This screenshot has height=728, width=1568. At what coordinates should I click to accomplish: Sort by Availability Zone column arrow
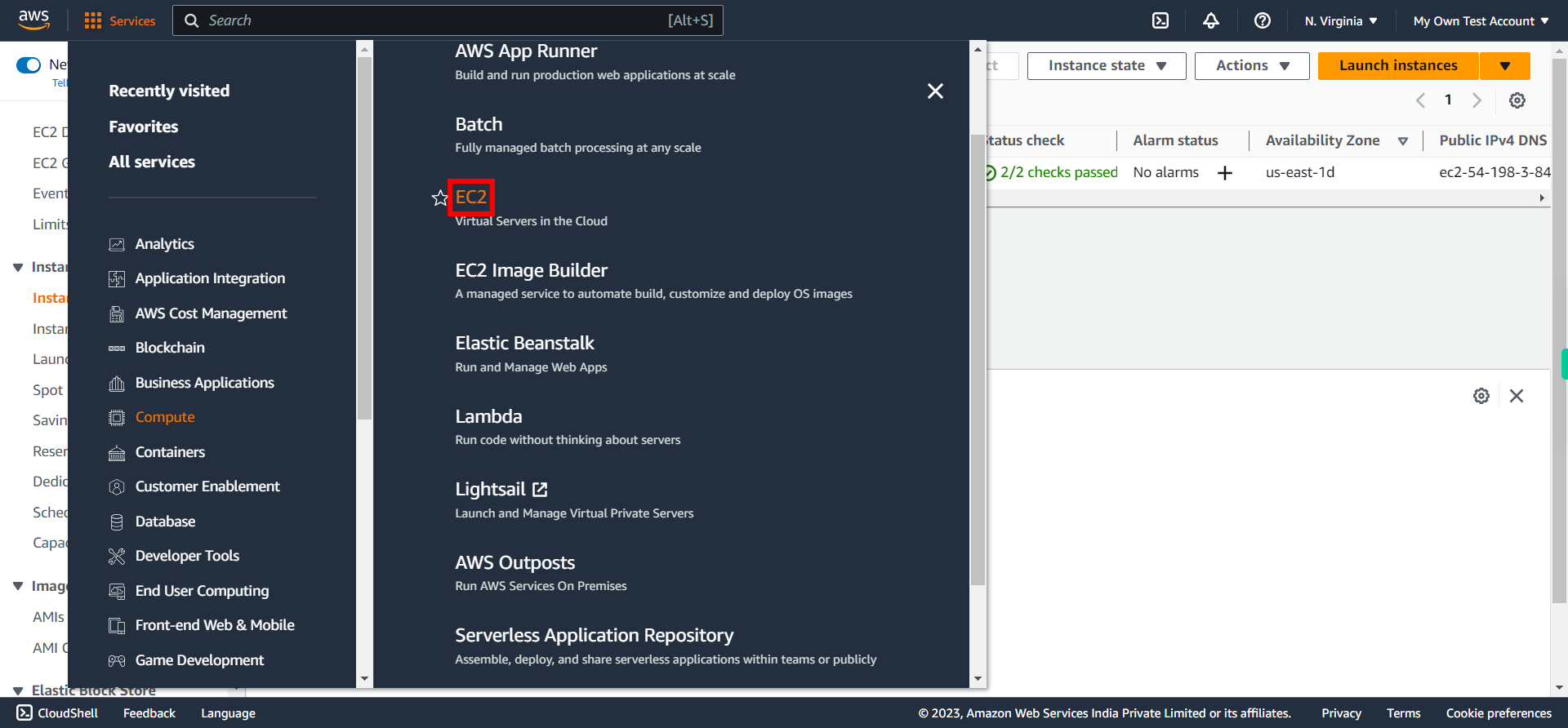click(x=1403, y=141)
